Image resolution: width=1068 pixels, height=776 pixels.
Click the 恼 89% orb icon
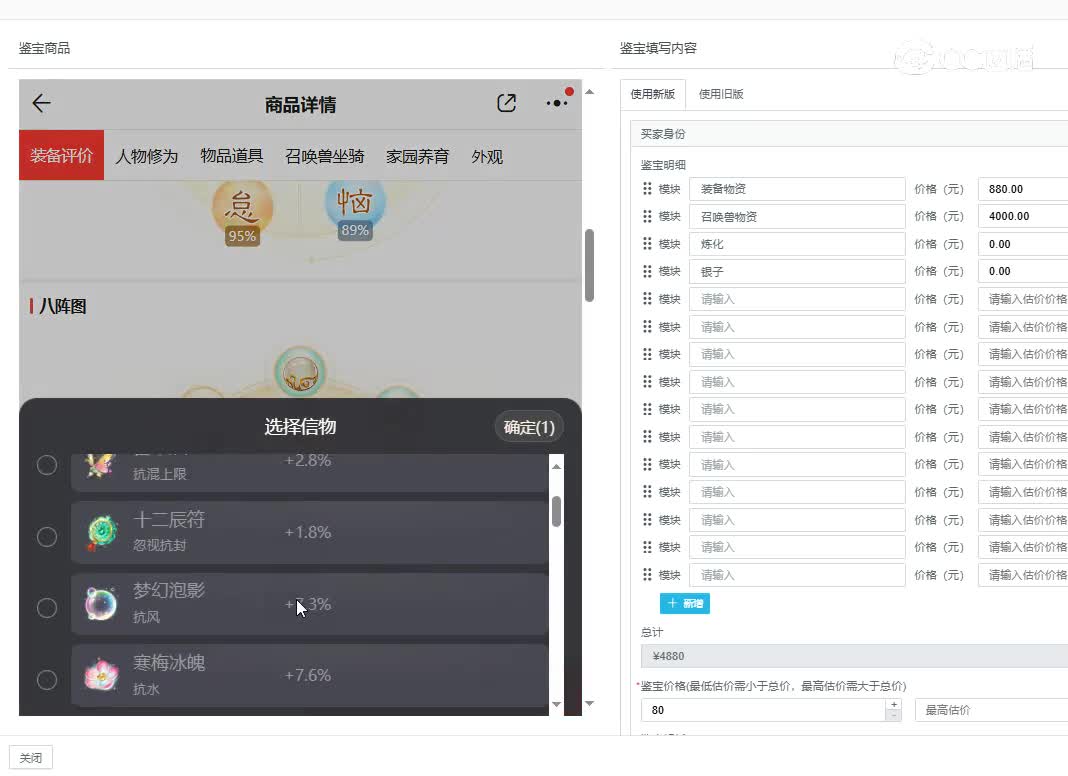[x=355, y=210]
